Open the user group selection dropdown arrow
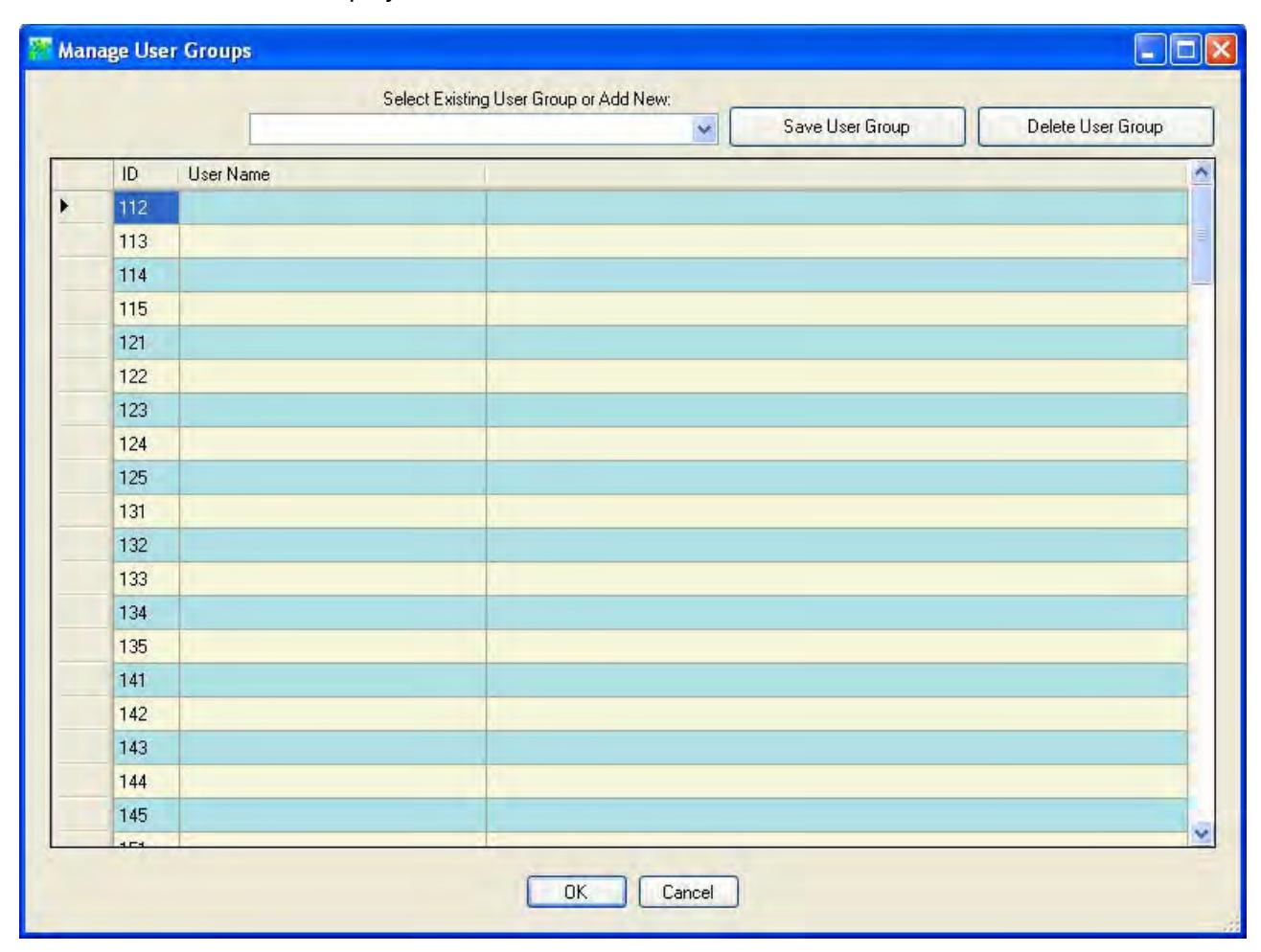 704,129
